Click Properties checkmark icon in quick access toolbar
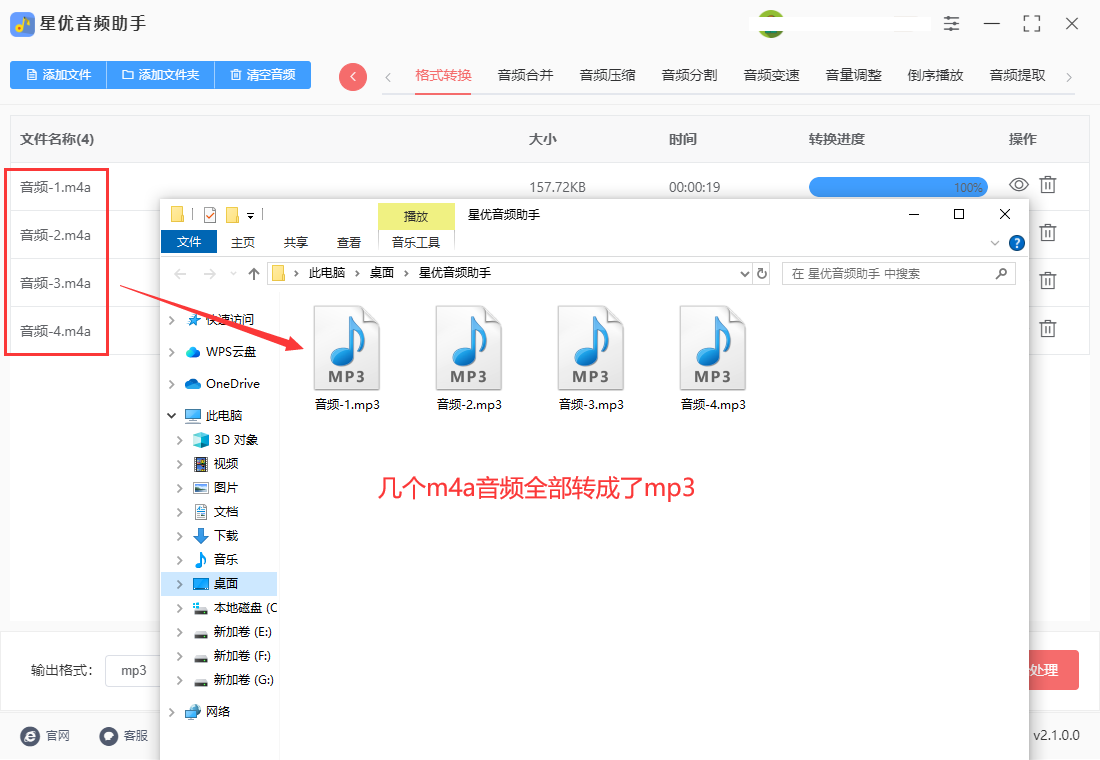Viewport: 1100px width, 760px height. (x=210, y=215)
